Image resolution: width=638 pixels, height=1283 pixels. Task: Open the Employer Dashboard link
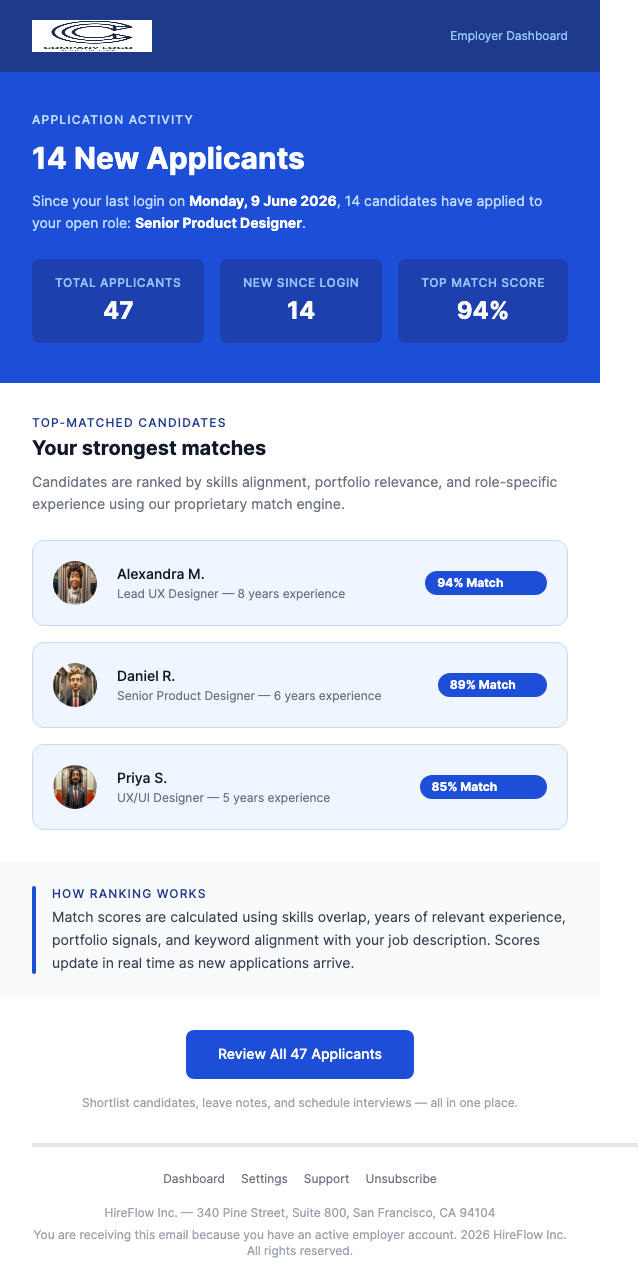coord(508,36)
